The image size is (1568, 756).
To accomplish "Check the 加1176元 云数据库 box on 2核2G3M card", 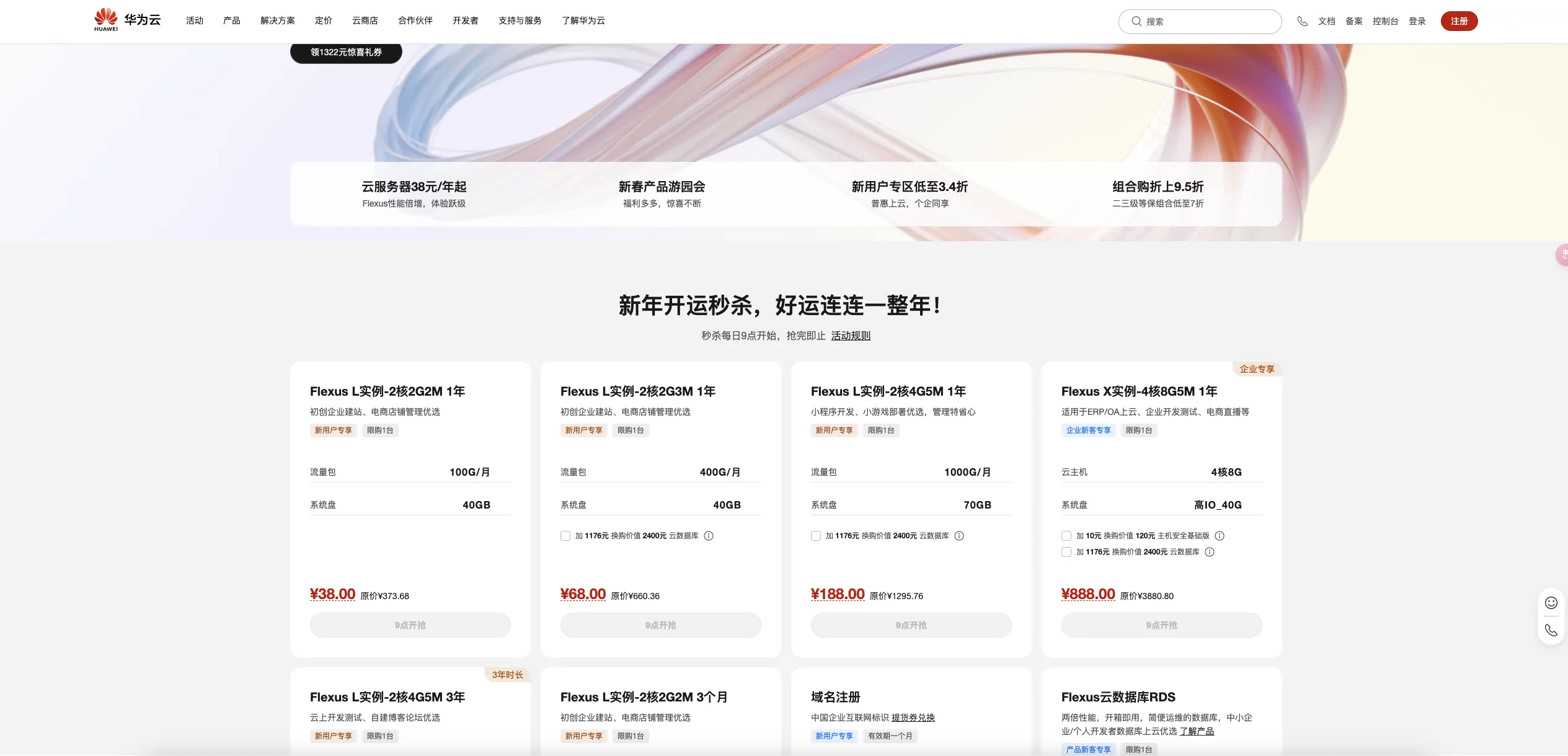I will (565, 536).
